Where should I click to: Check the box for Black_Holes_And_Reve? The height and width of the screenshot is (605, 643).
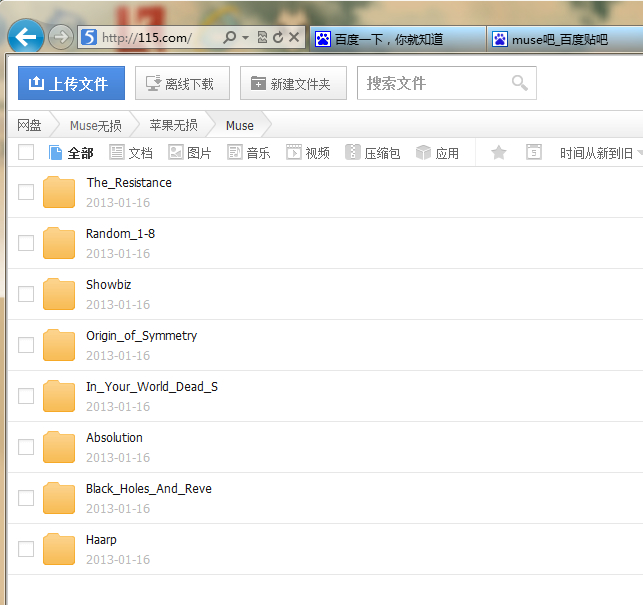pos(26,498)
